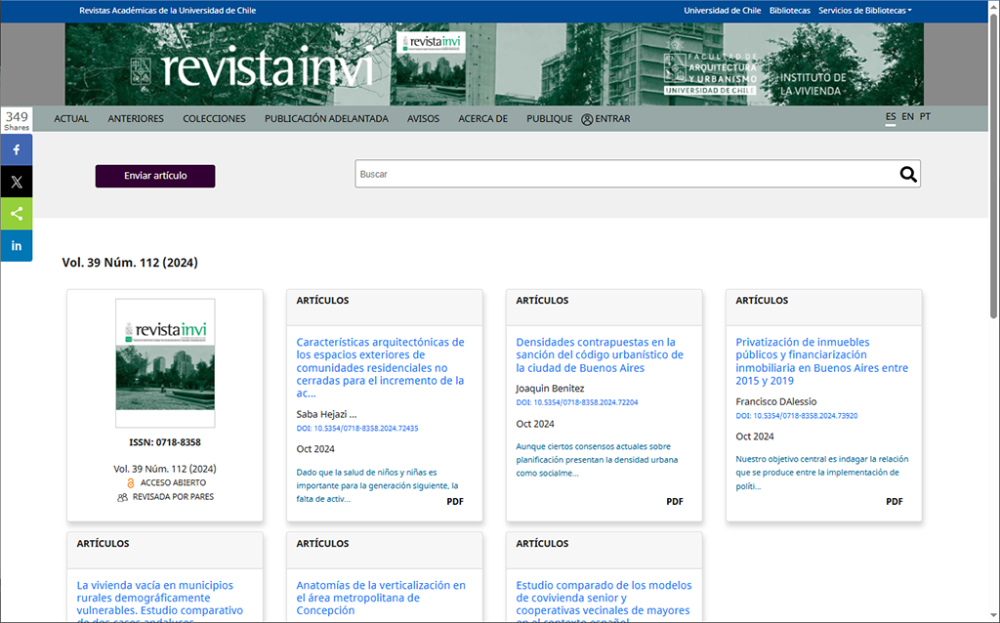Share the page on X
The height and width of the screenshot is (623, 1000).
16,181
